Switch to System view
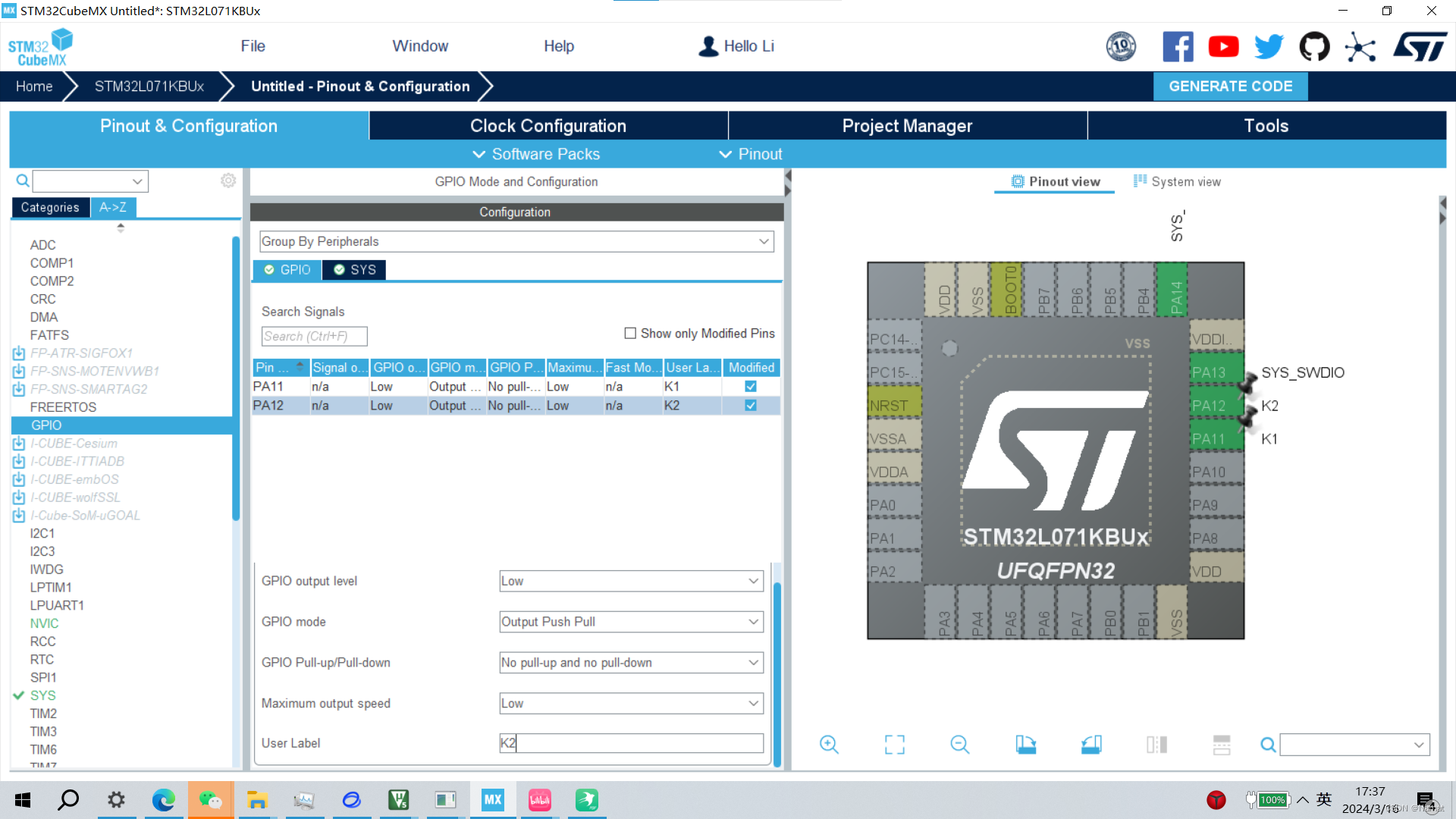Image resolution: width=1456 pixels, height=819 pixels. point(1177,182)
